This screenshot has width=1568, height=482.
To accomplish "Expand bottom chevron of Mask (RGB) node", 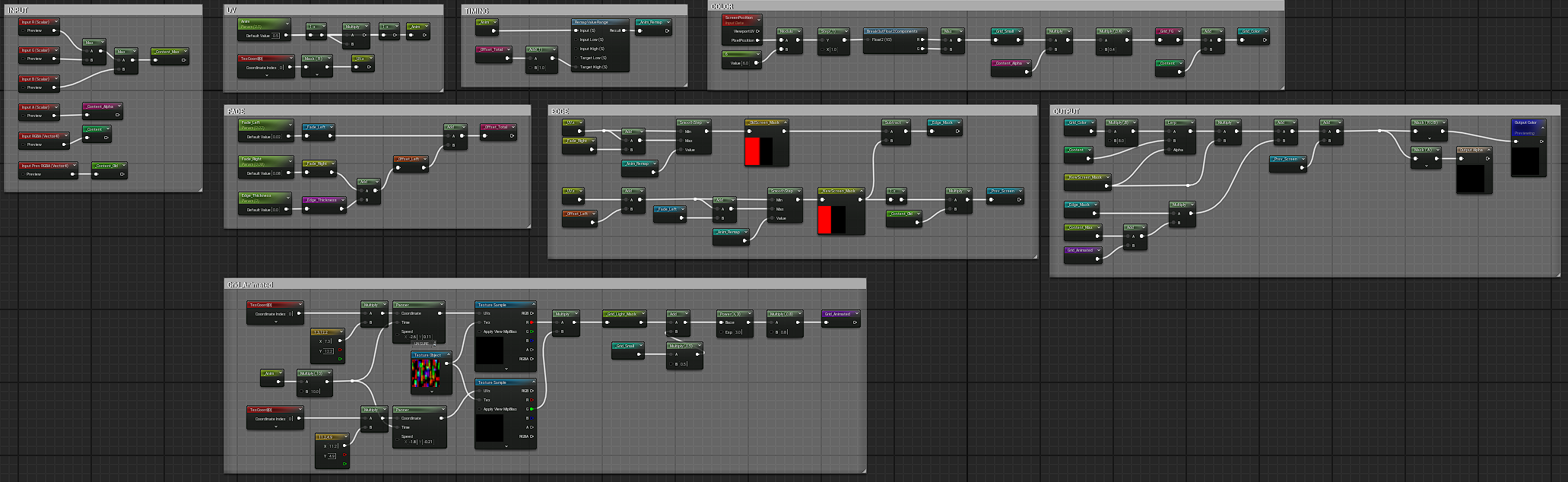I will pos(1430,138).
